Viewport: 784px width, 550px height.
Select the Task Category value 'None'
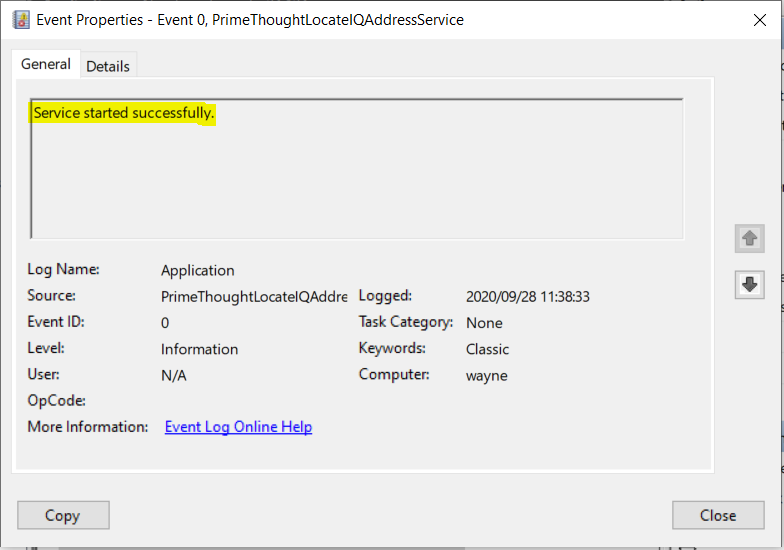[x=484, y=323]
